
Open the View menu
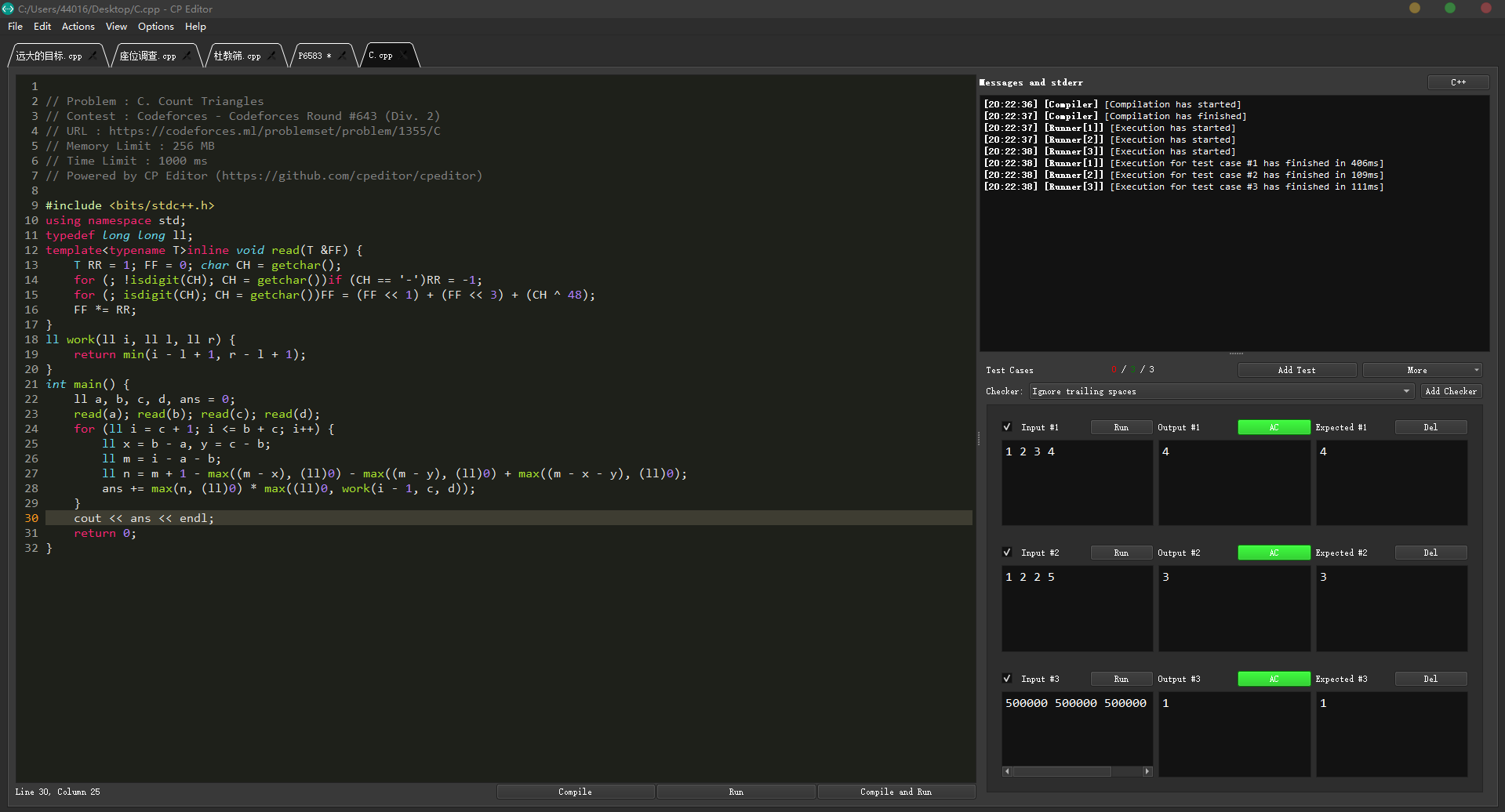coord(116,26)
